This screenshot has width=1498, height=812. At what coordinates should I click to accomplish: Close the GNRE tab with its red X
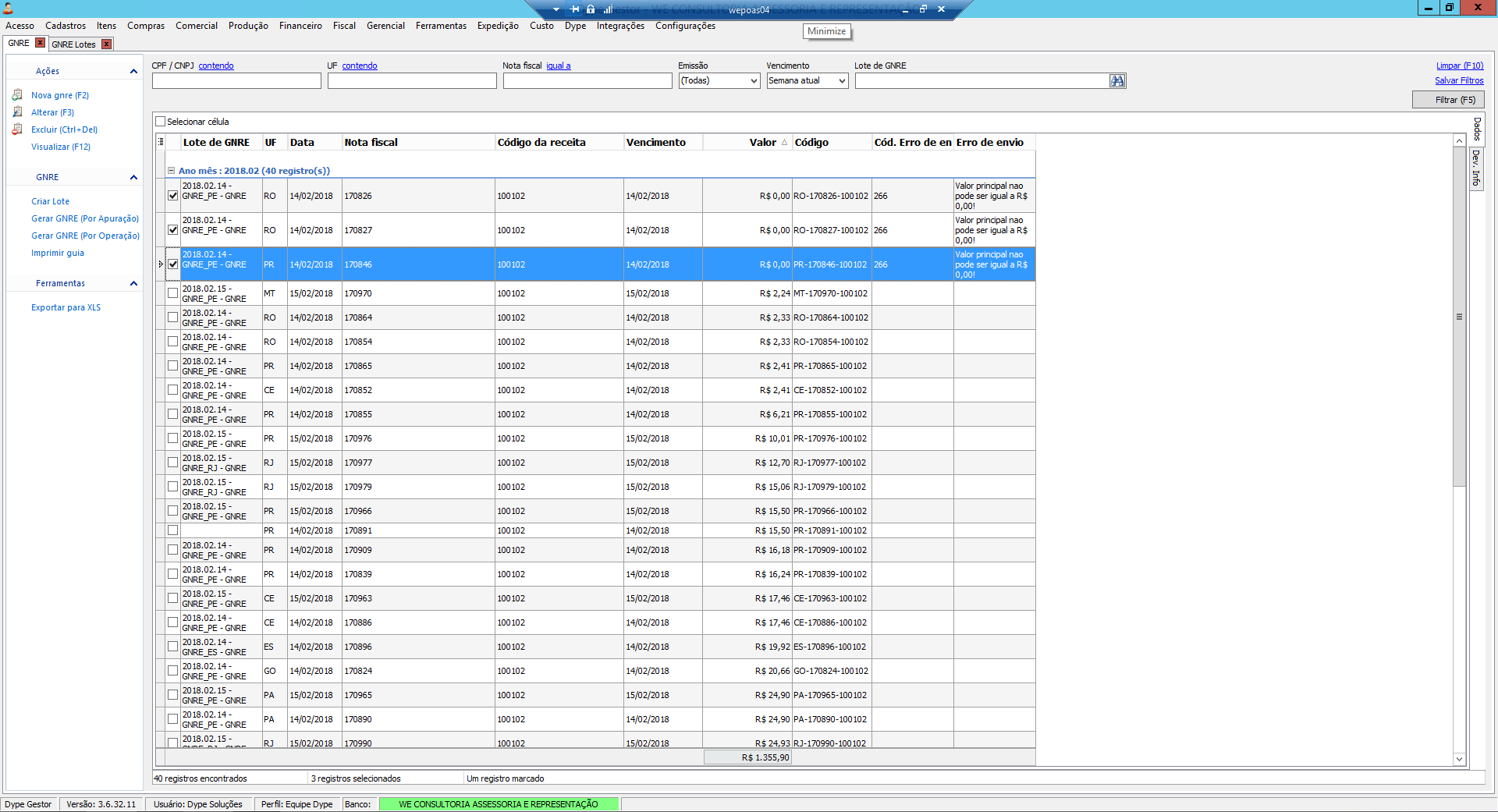tap(40, 43)
